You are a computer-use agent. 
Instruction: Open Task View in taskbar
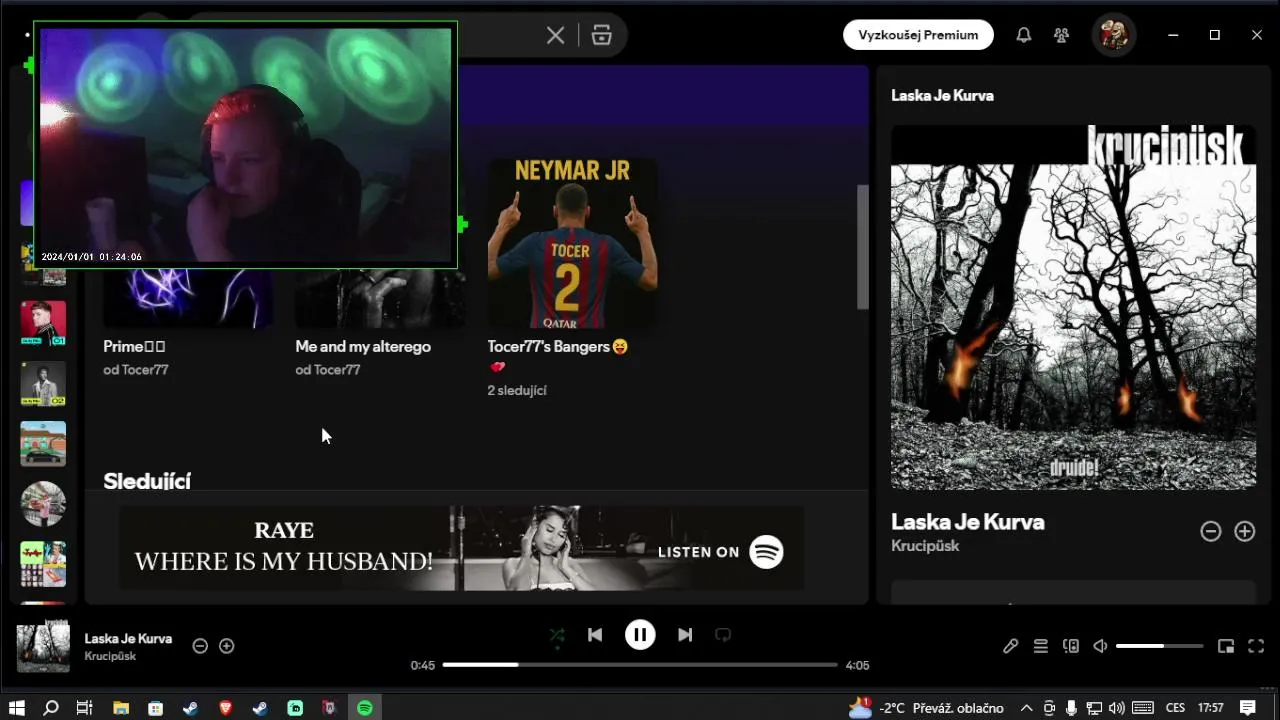pos(85,708)
